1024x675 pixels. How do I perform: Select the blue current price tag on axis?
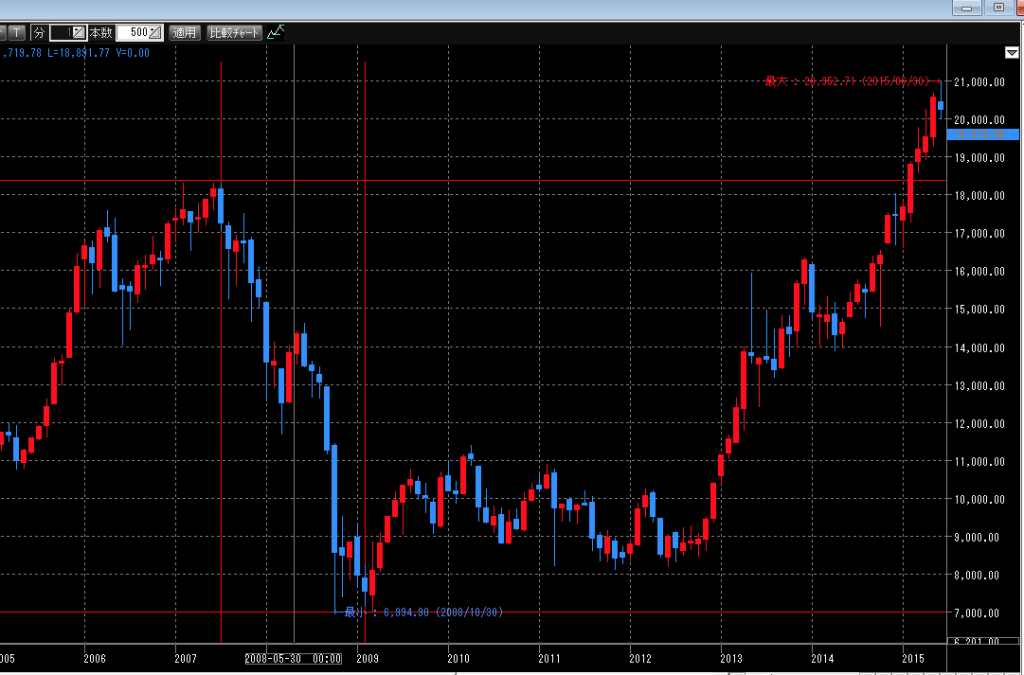coord(982,133)
